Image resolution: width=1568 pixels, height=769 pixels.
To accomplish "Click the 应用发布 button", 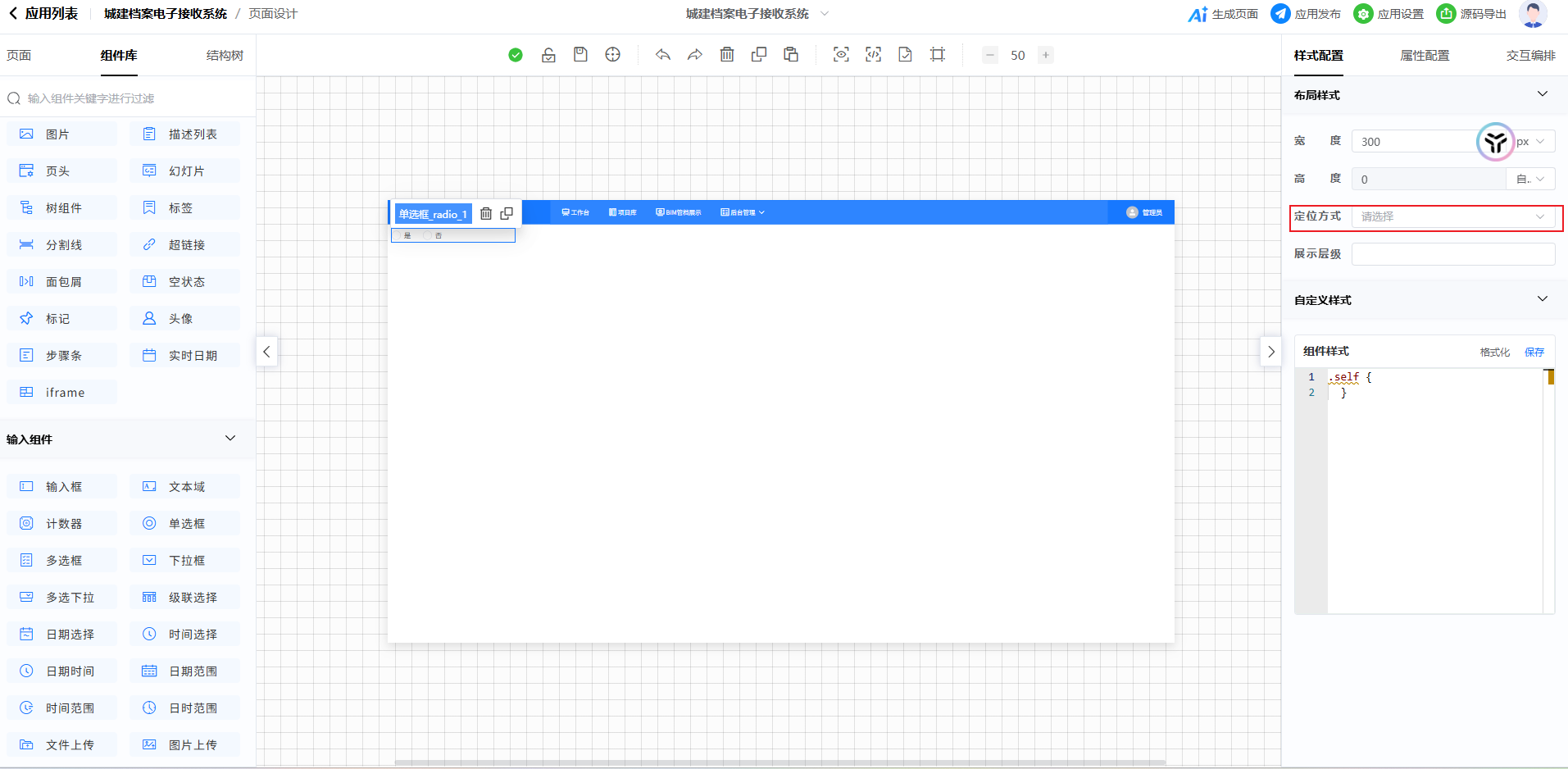I will click(1307, 14).
